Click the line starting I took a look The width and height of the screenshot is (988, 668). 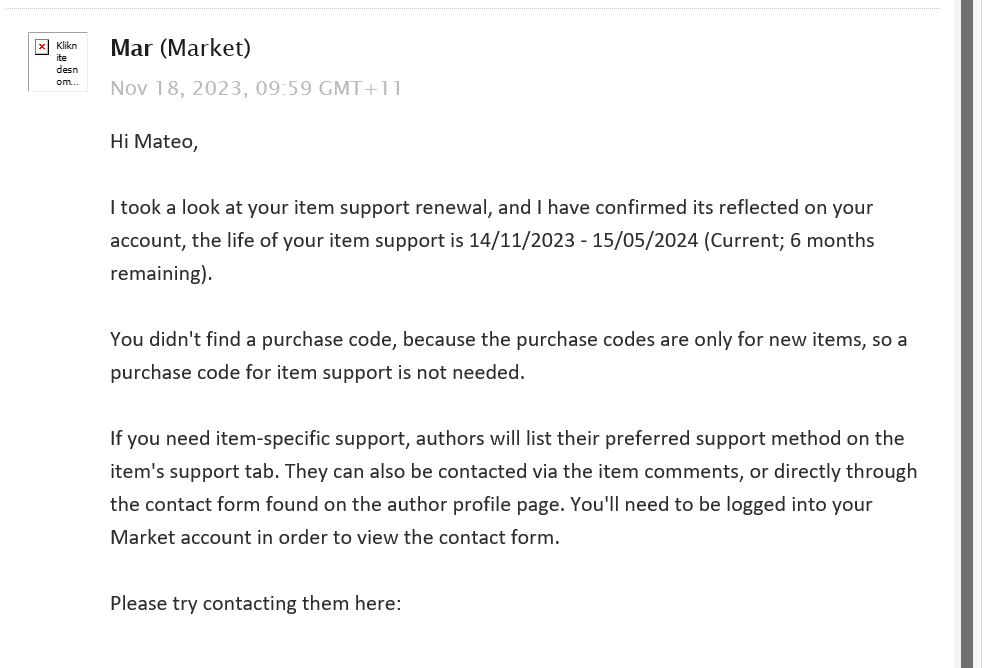tap(491, 207)
